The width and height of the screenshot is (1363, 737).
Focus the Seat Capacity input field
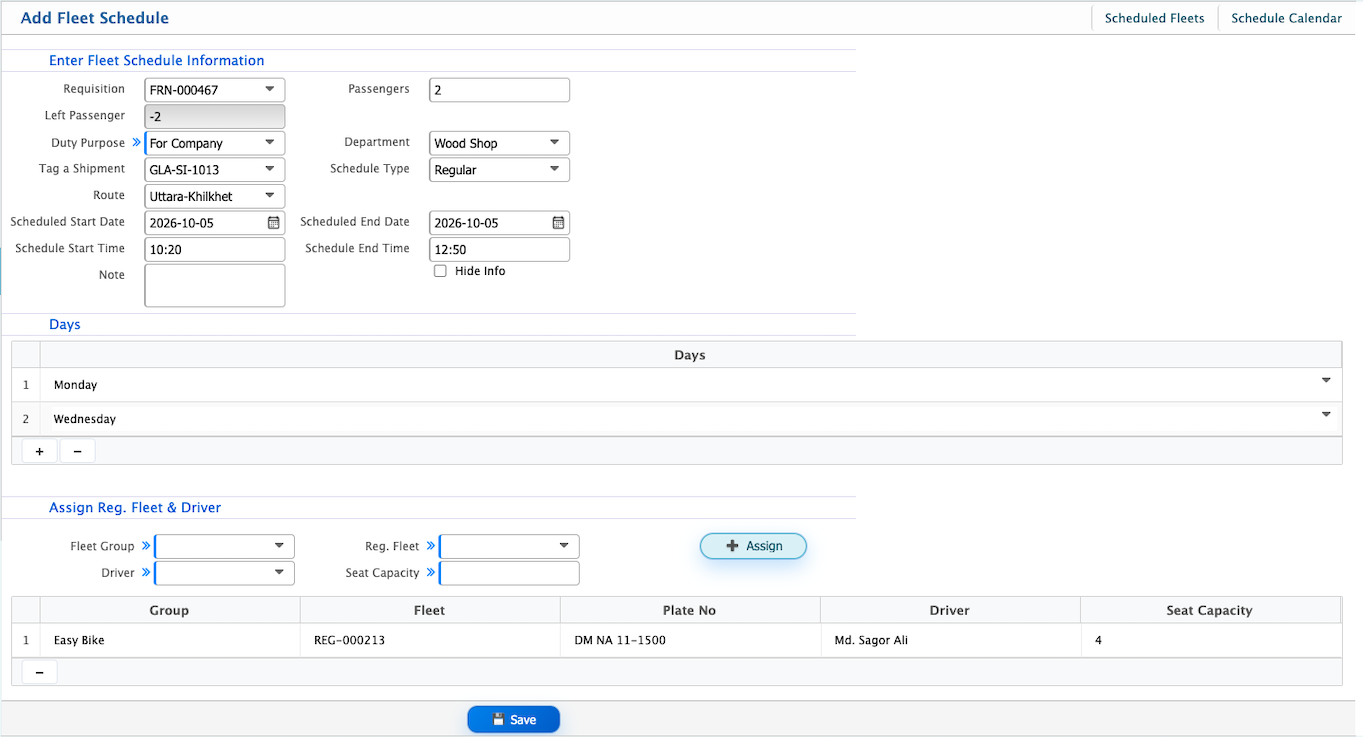(509, 573)
